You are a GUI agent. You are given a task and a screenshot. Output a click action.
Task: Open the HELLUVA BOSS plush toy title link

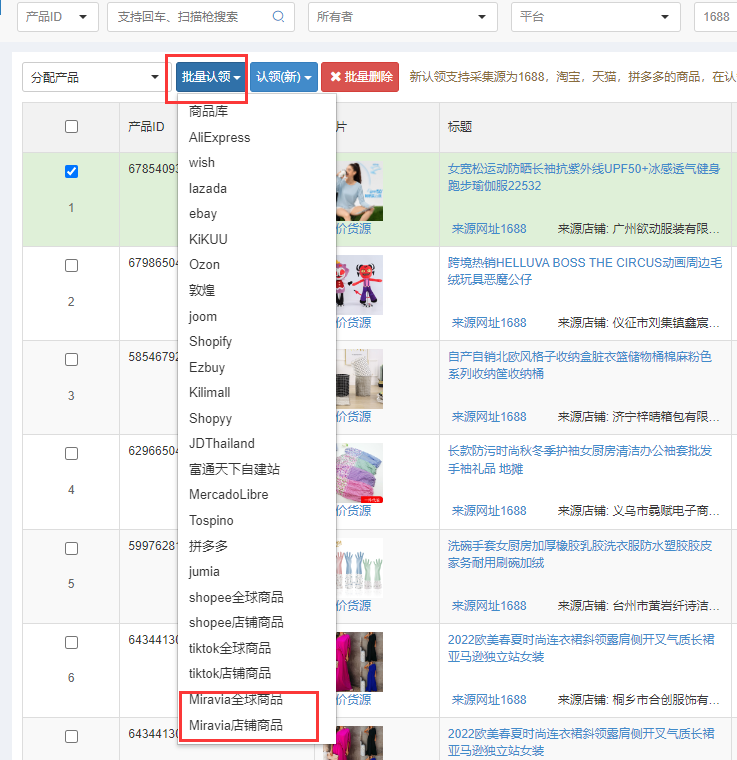(584, 271)
